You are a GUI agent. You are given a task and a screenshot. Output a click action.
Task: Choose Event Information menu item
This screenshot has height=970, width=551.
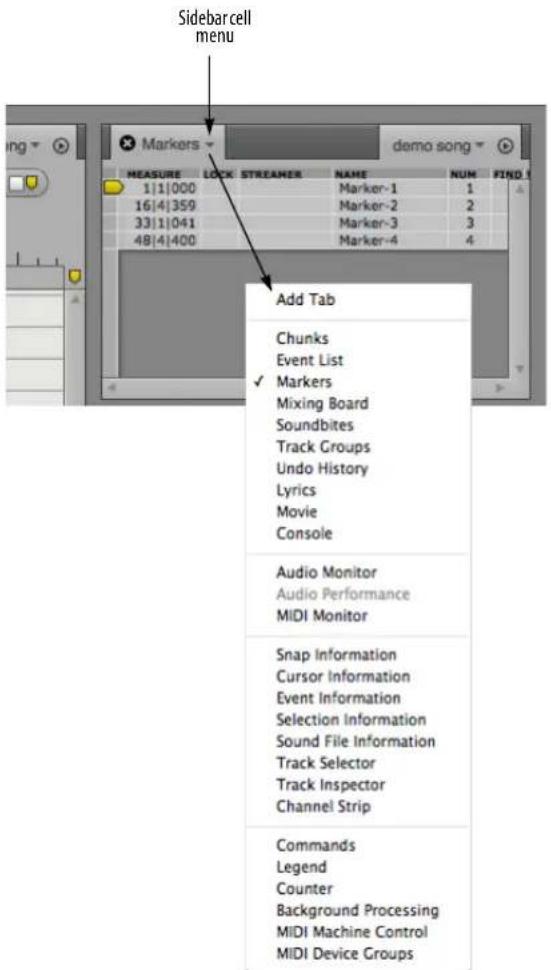(x=338, y=698)
